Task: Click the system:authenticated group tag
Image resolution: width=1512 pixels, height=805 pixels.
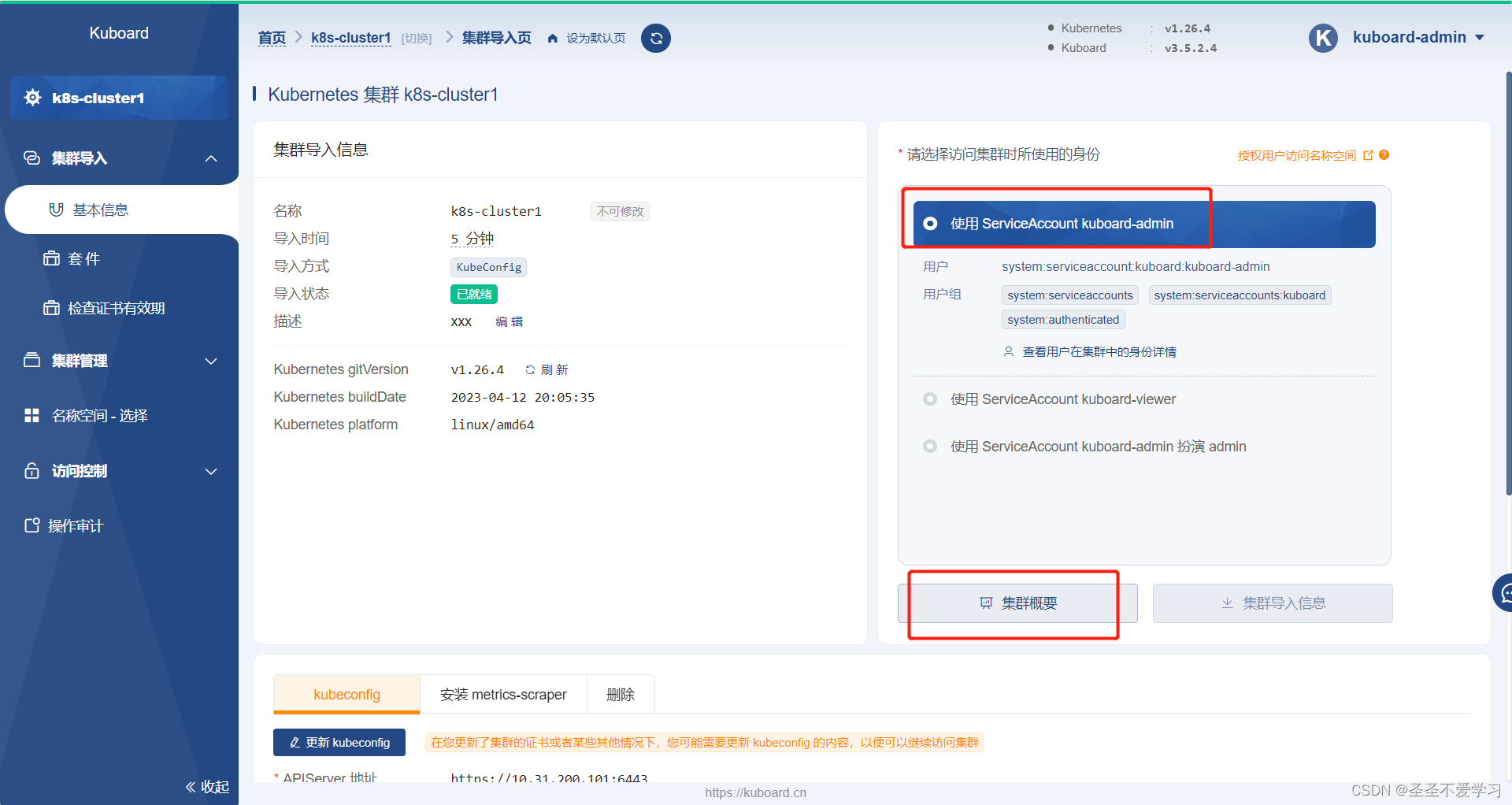Action: point(1063,319)
